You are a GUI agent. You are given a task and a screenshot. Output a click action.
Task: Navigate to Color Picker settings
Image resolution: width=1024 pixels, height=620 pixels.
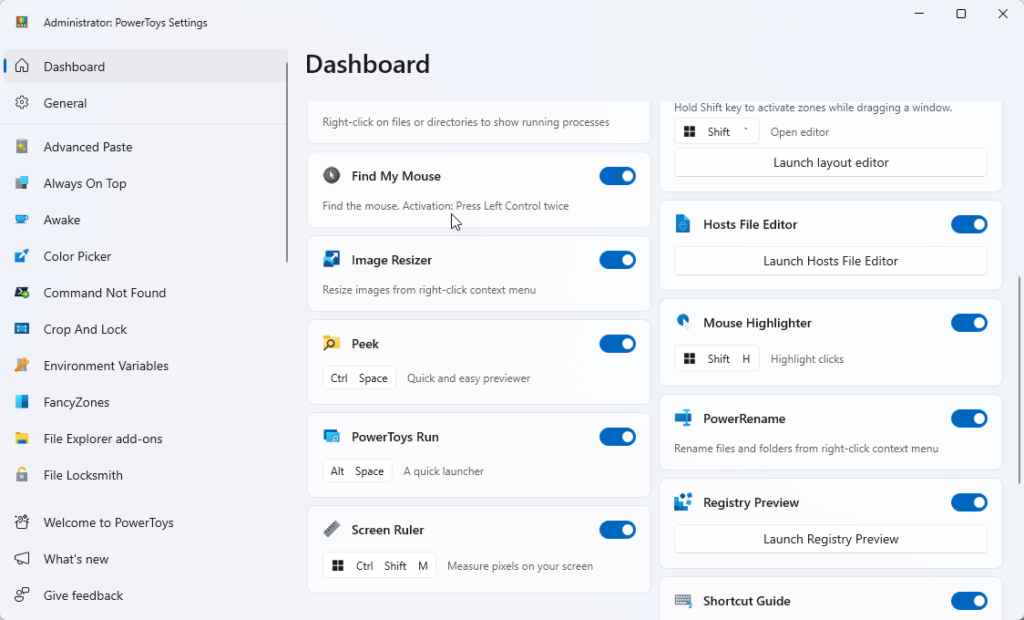click(145, 256)
